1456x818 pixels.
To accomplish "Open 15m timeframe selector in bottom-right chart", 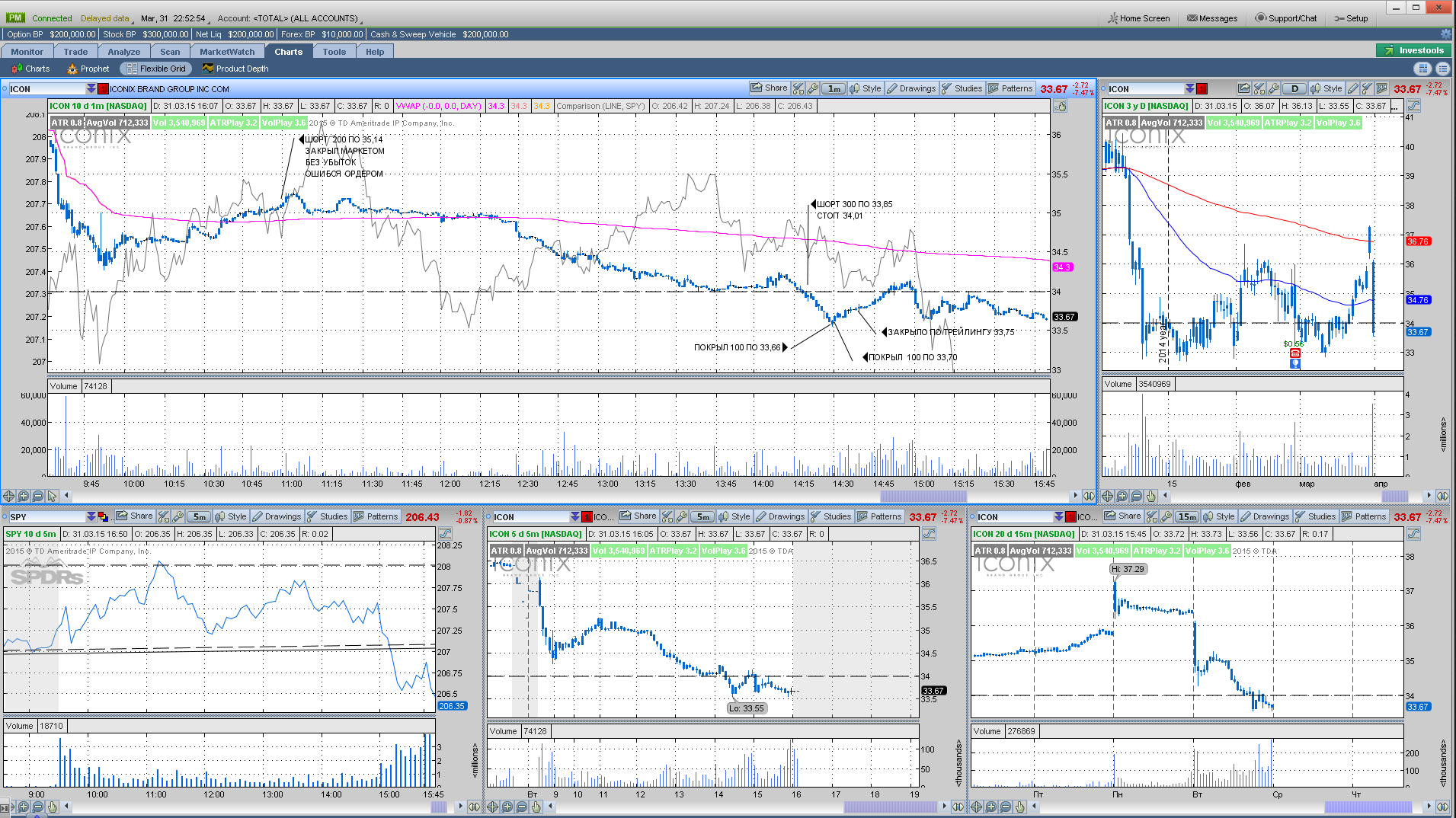I will point(1187,516).
